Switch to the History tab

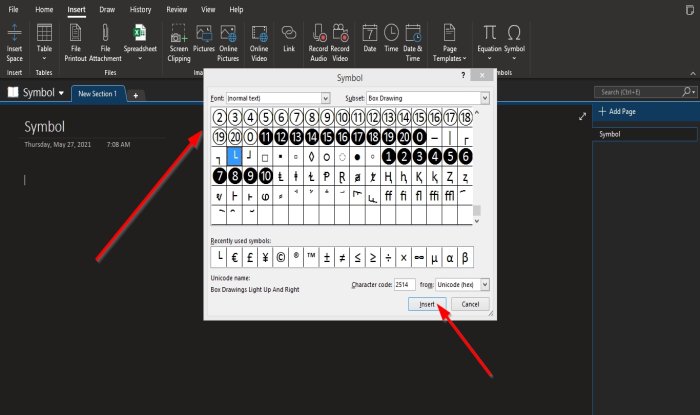140,8
